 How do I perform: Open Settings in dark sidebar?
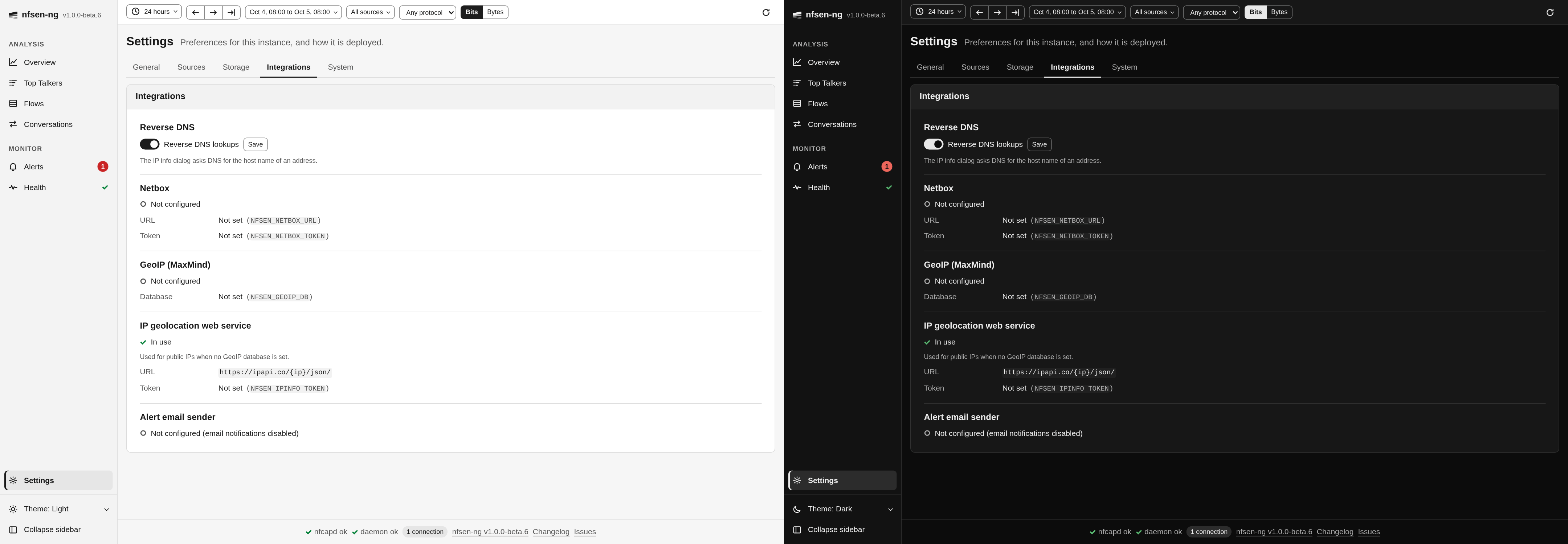coord(842,480)
